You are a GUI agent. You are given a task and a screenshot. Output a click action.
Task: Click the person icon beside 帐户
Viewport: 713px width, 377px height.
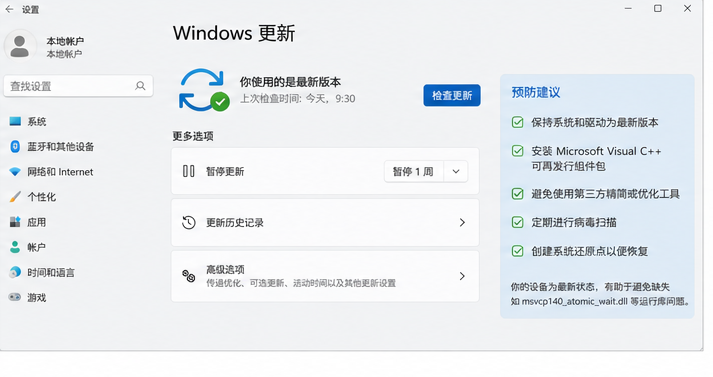[15, 247]
